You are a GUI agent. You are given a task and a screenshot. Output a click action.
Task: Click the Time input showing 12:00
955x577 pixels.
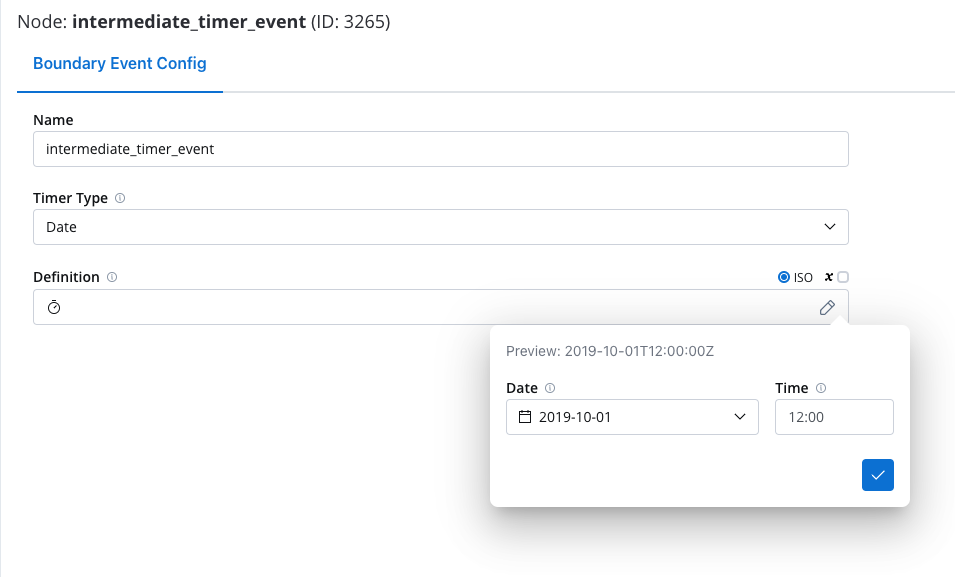coord(834,417)
